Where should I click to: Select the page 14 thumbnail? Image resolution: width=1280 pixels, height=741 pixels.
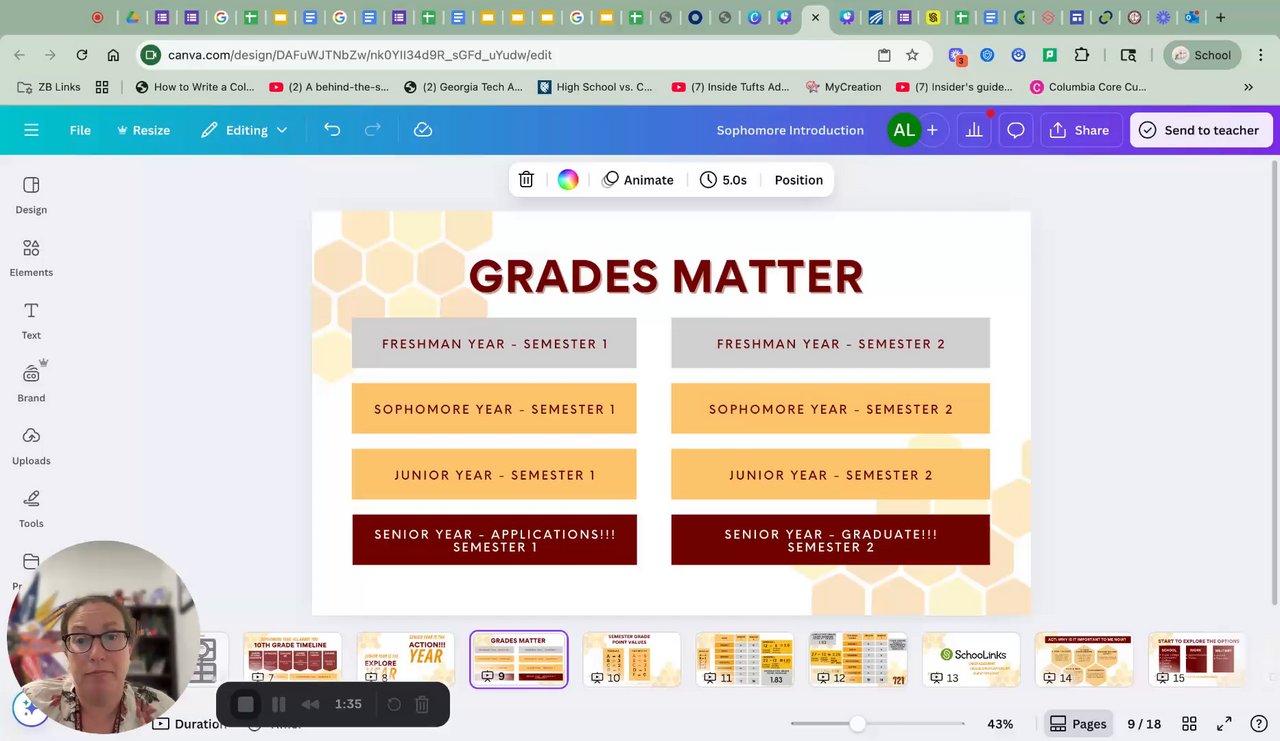(x=1084, y=659)
